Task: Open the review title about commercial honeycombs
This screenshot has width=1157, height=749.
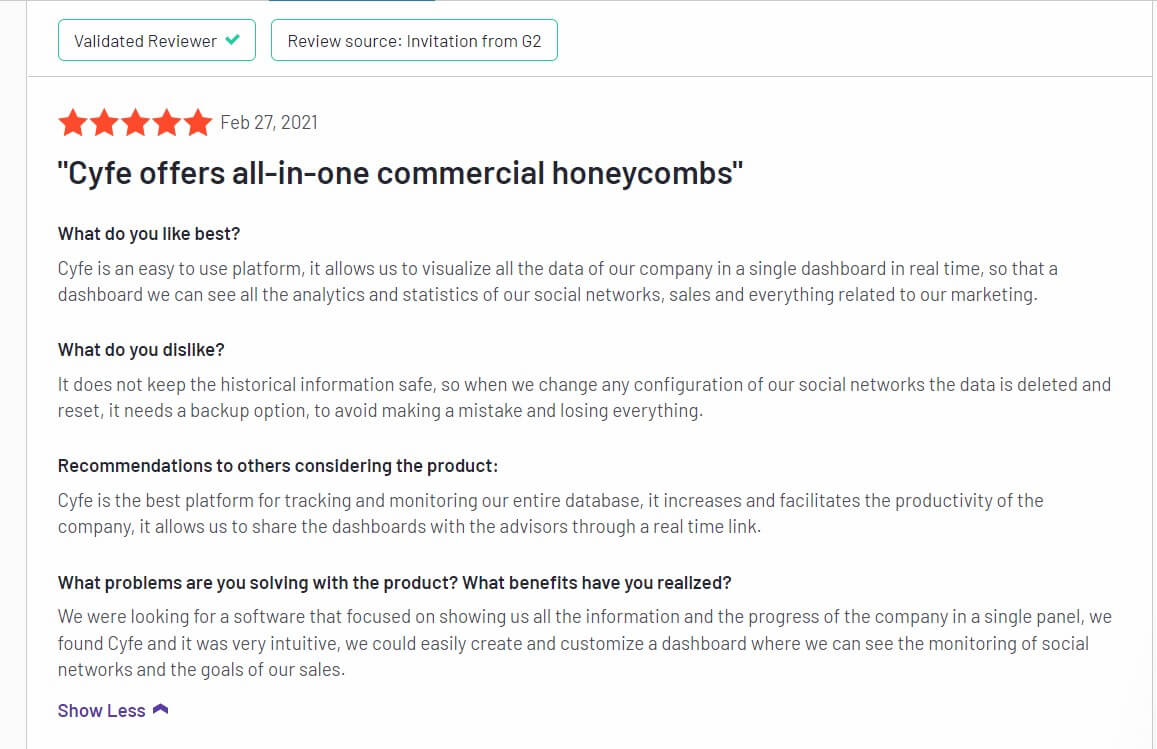Action: click(x=400, y=173)
